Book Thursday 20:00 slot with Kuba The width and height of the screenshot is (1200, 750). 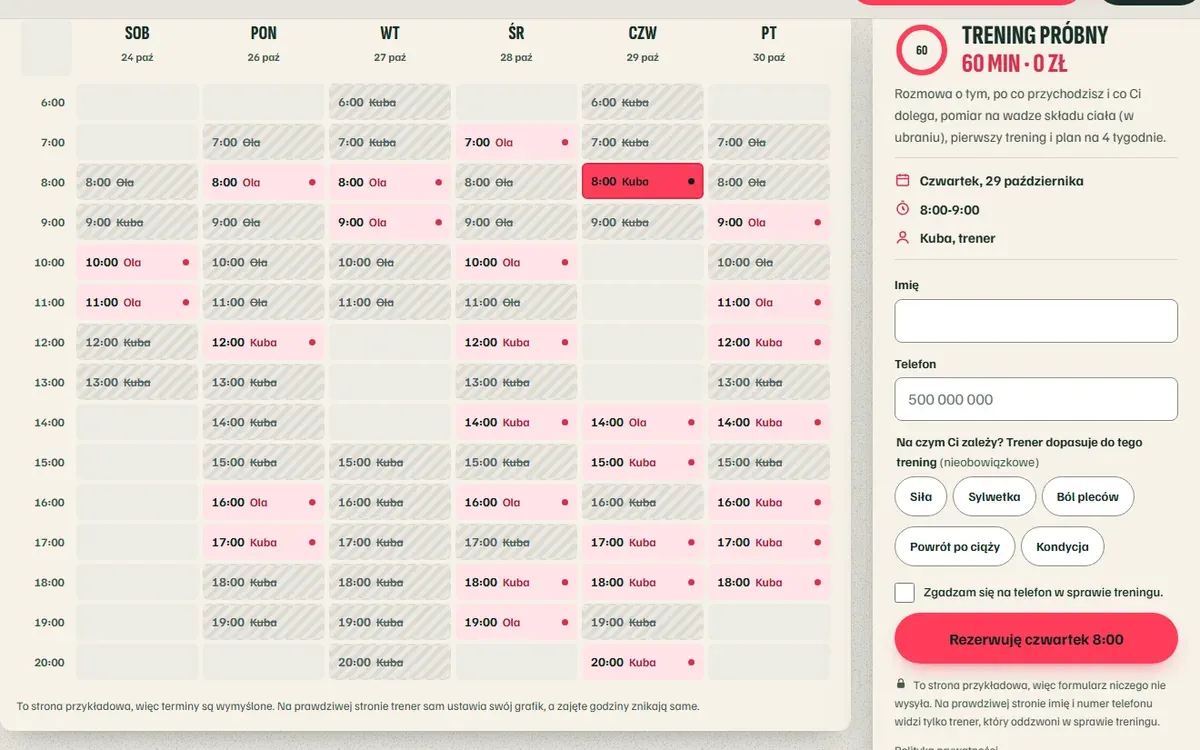(x=643, y=662)
